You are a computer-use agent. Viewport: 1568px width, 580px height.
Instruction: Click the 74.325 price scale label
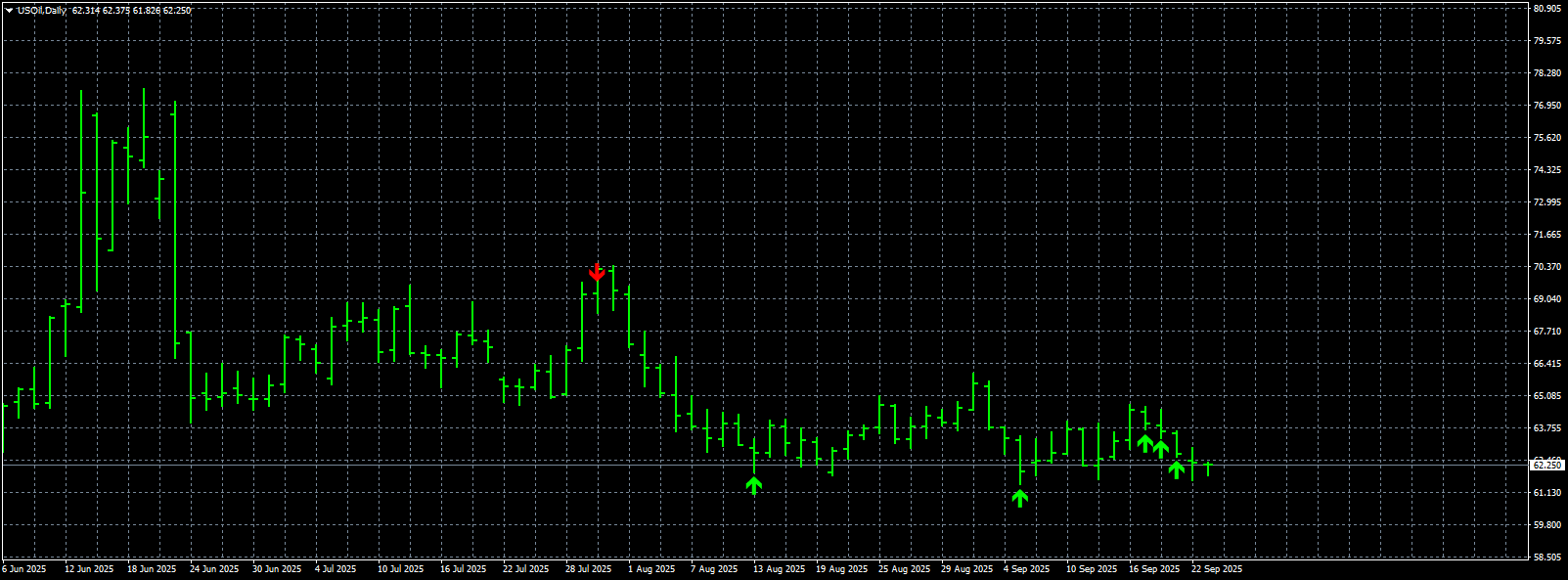1546,169
